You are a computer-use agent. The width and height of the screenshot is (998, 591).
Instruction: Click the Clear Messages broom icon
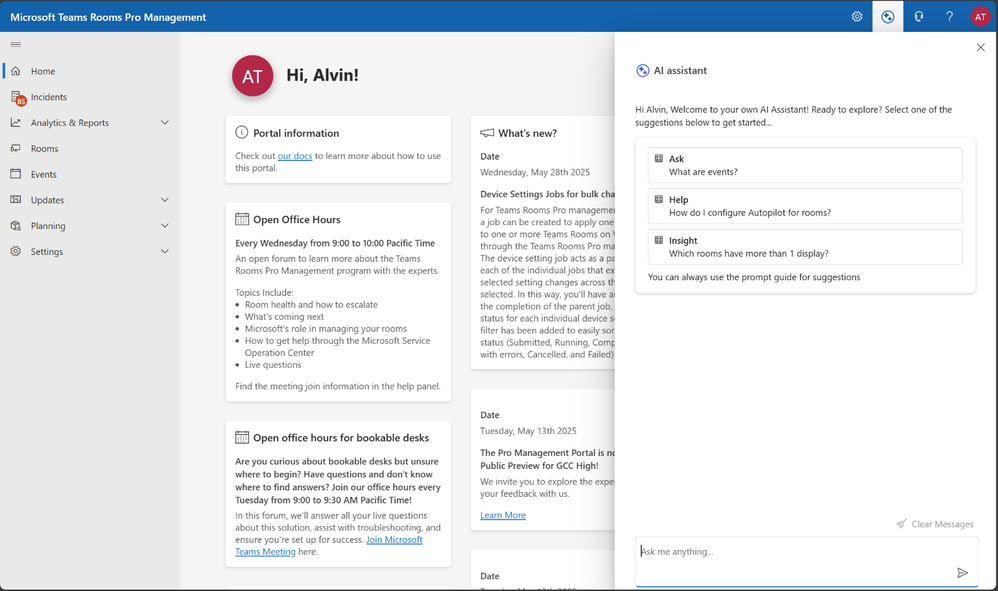[901, 524]
